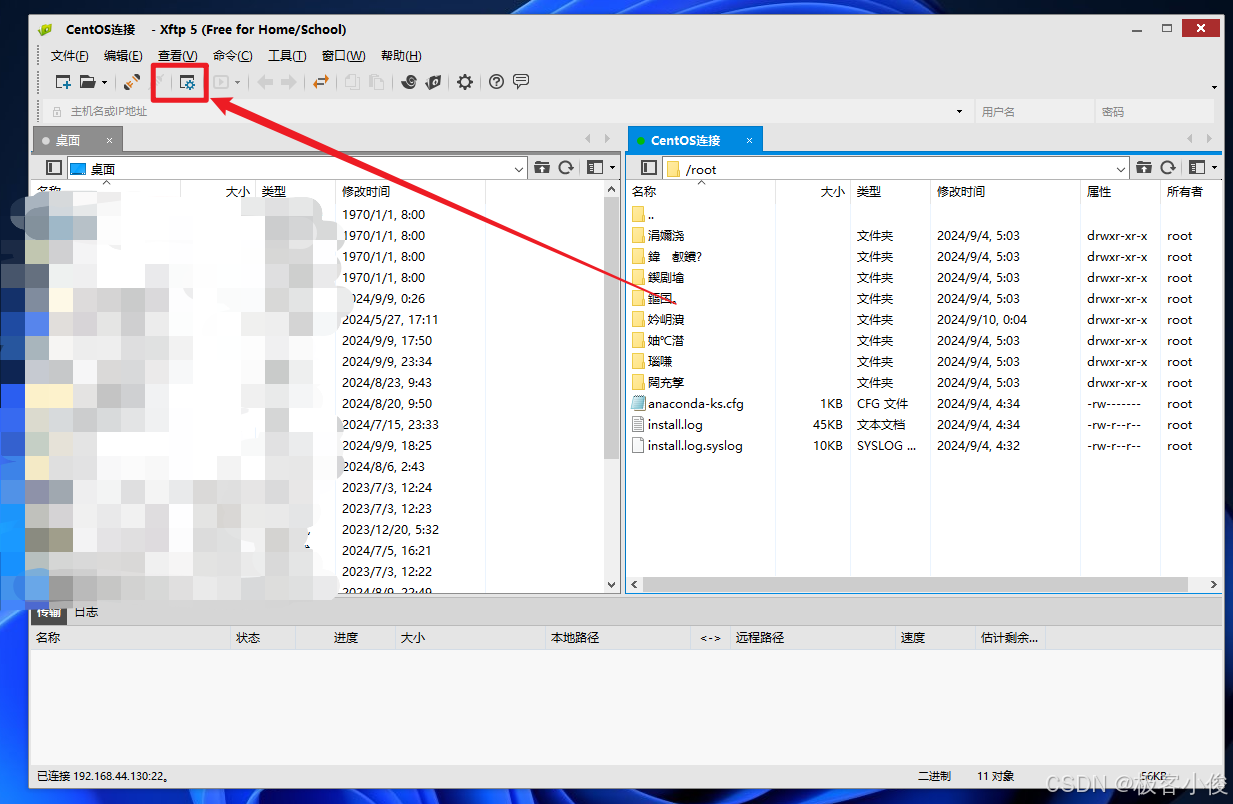Expand the toolbar overflow arrow at right

pos(1214,87)
